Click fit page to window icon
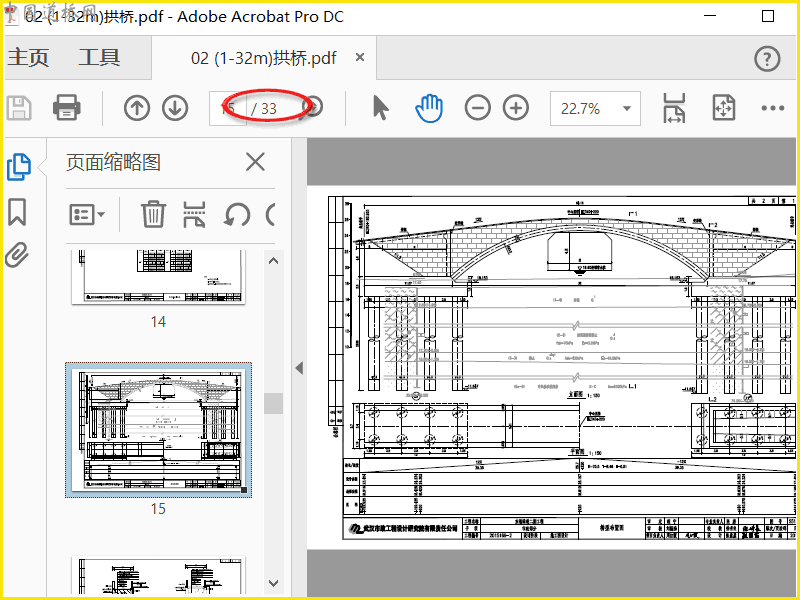The image size is (800, 600). (x=723, y=108)
